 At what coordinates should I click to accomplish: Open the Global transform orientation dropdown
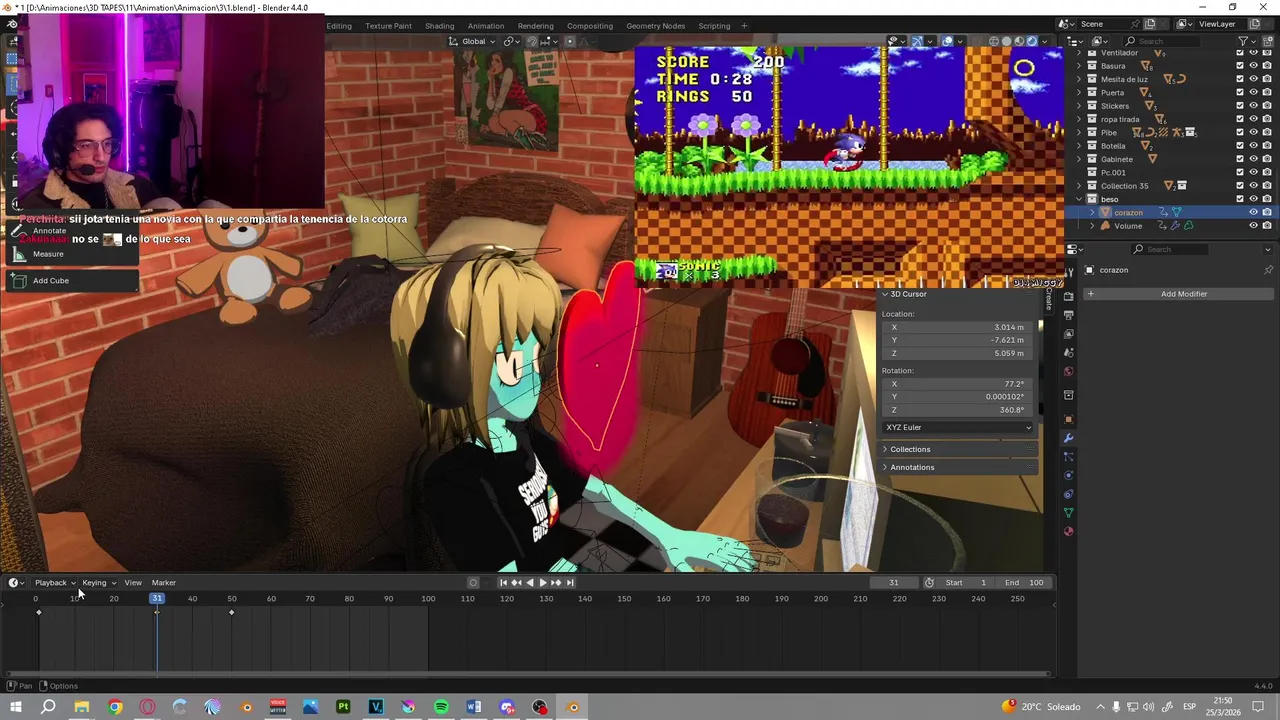point(473,41)
